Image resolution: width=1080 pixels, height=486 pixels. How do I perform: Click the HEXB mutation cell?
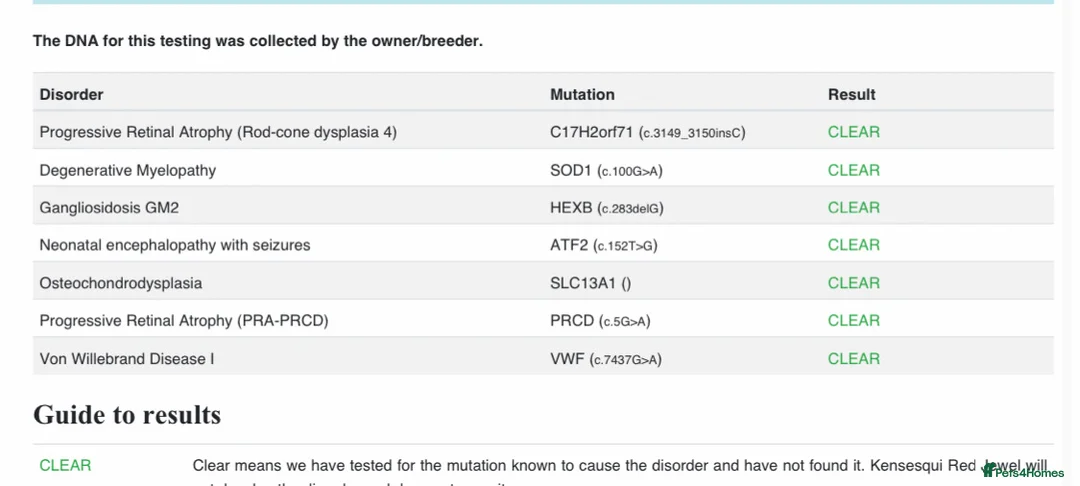(x=606, y=208)
